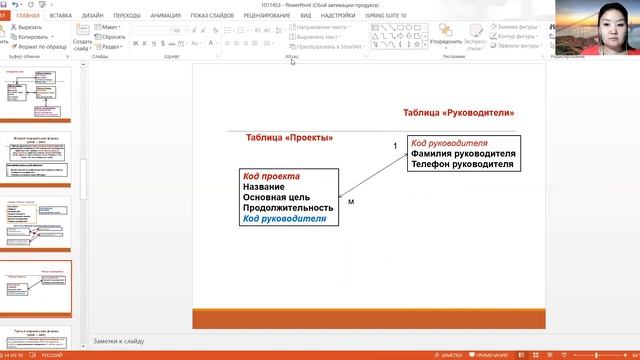Select the Rectangle shape in shapes gallery
Viewport: 640px width, 360px height.
pos(400,28)
